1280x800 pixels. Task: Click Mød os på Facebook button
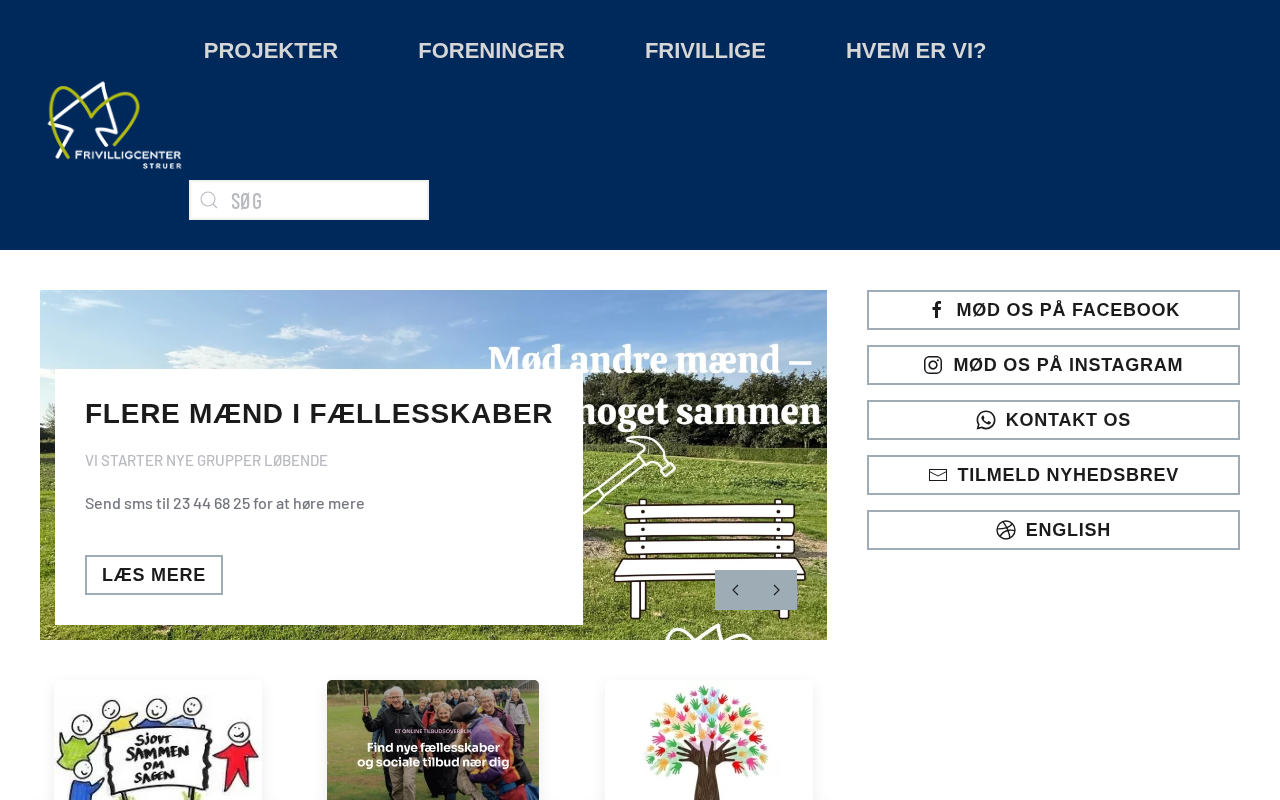click(1053, 310)
